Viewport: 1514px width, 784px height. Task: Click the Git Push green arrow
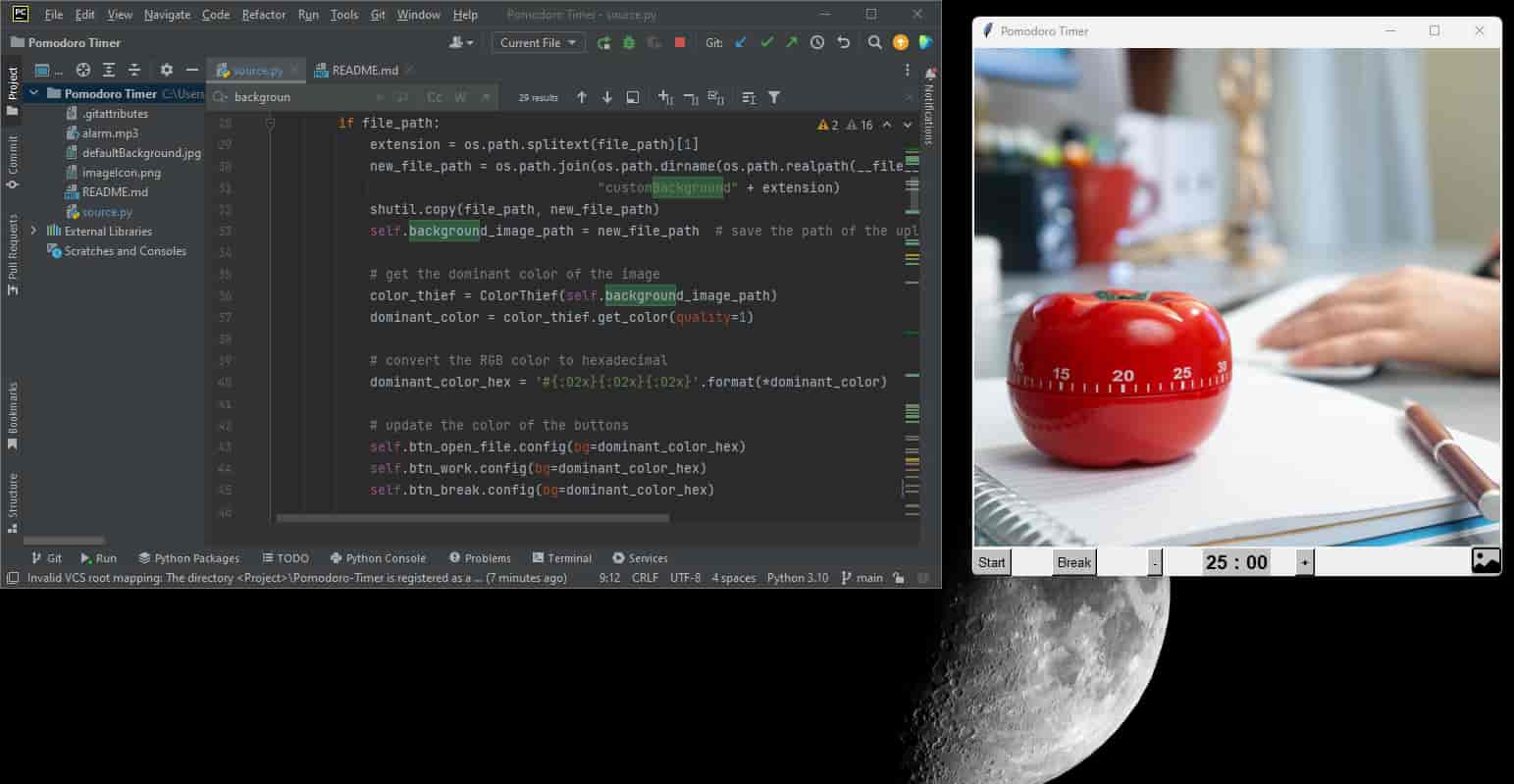792,43
